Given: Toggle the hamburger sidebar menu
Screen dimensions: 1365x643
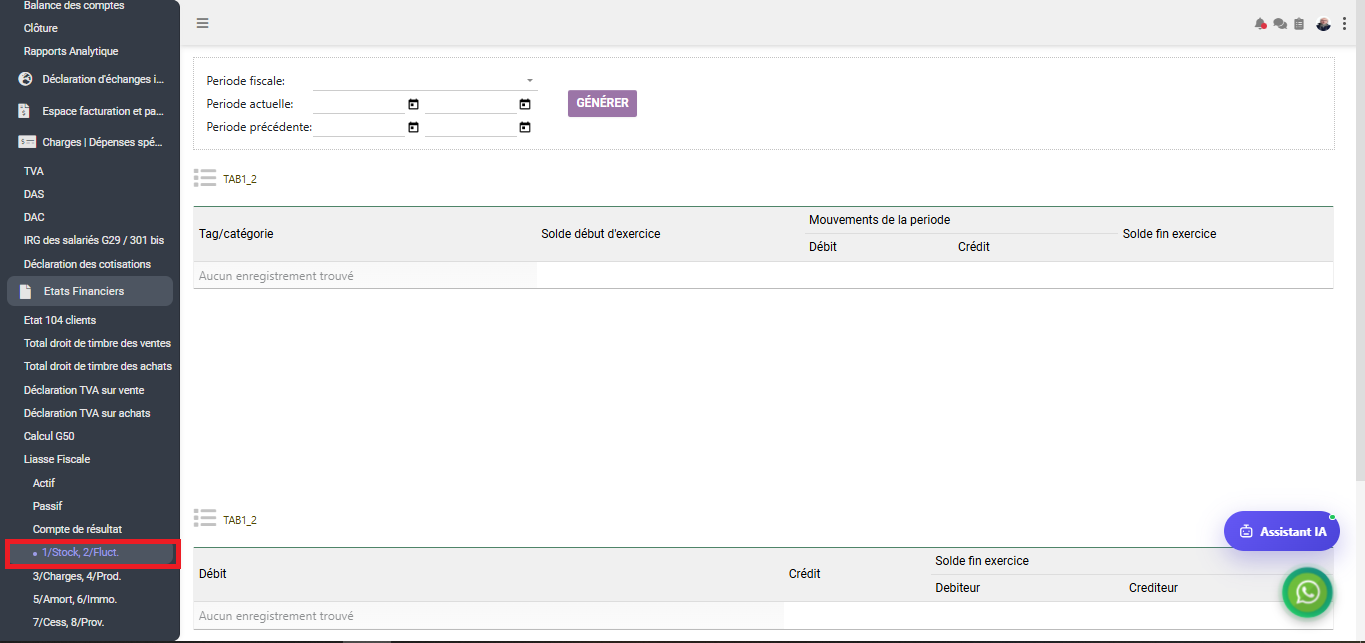Looking at the screenshot, I should click(x=203, y=23).
